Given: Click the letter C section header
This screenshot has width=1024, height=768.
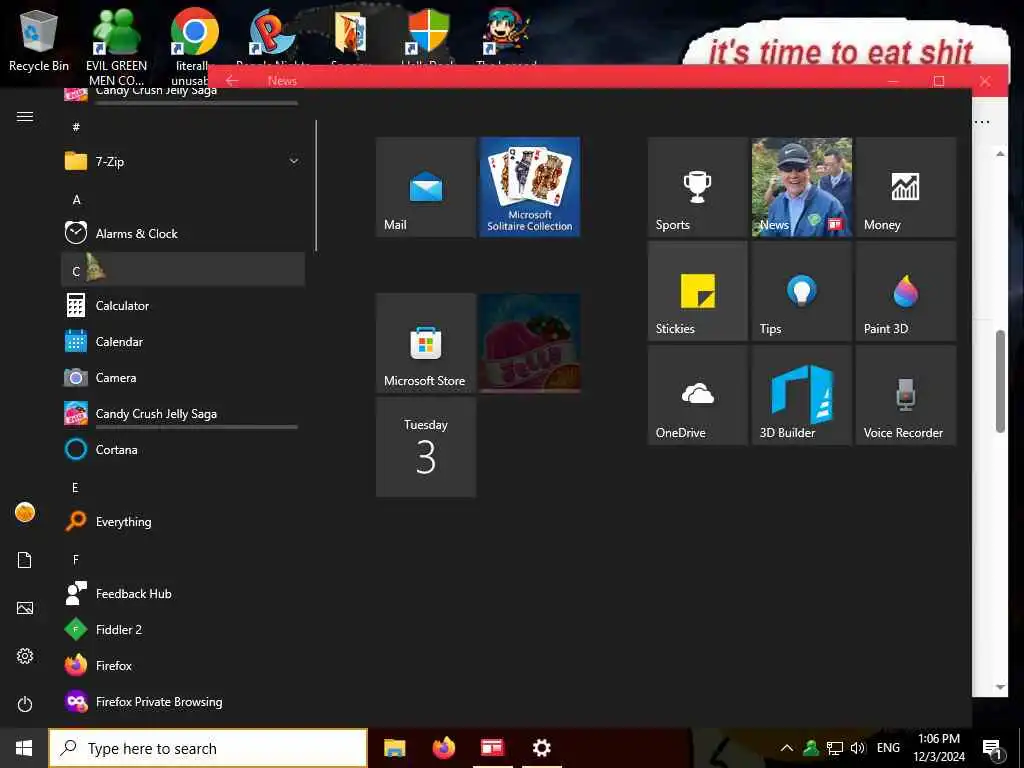Looking at the screenshot, I should click(x=183, y=269).
